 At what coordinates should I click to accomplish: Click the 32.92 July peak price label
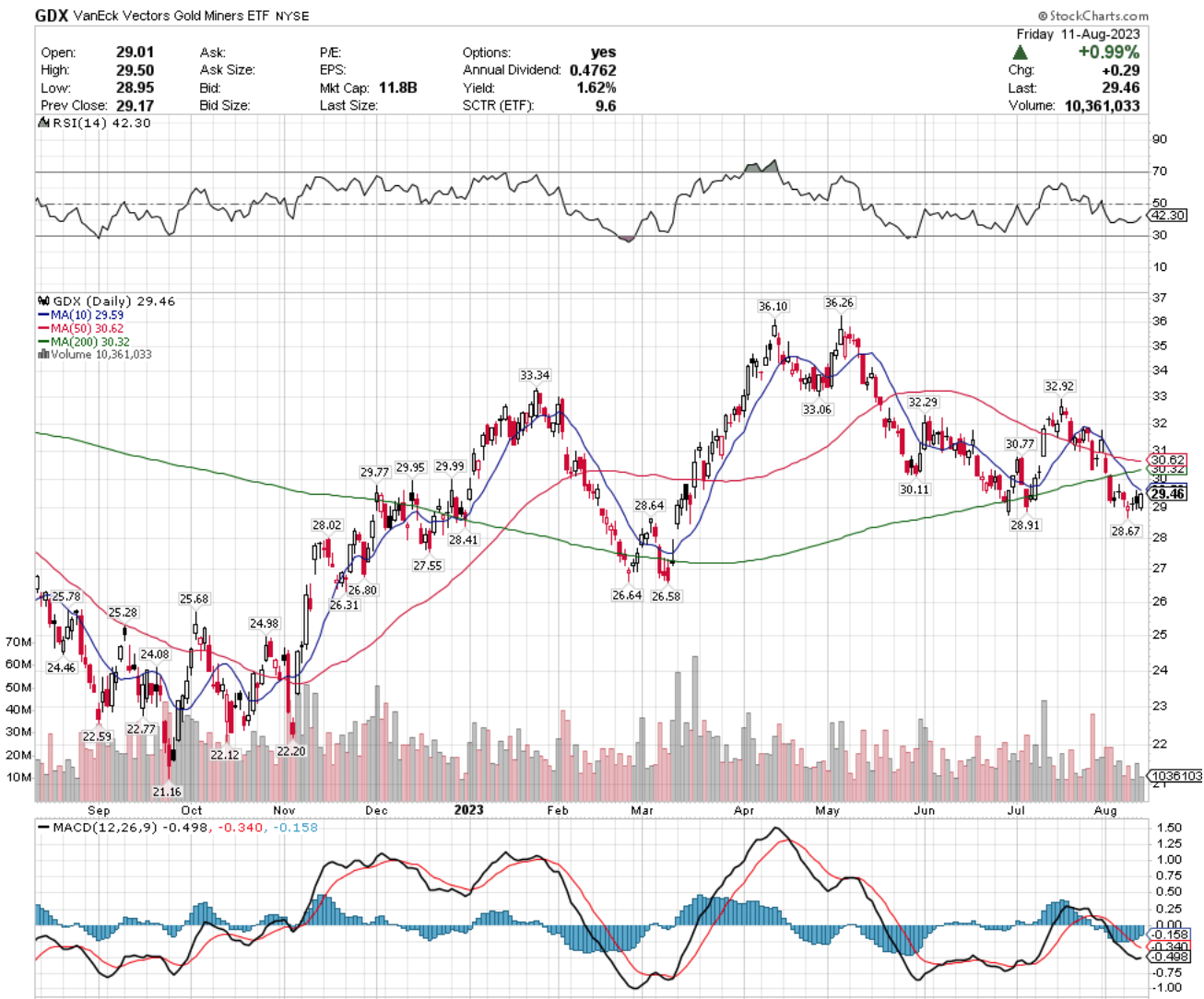1059,386
